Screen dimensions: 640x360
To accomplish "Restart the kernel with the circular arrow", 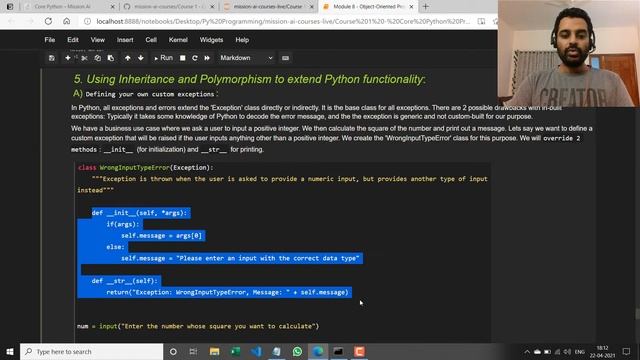I will [195, 58].
